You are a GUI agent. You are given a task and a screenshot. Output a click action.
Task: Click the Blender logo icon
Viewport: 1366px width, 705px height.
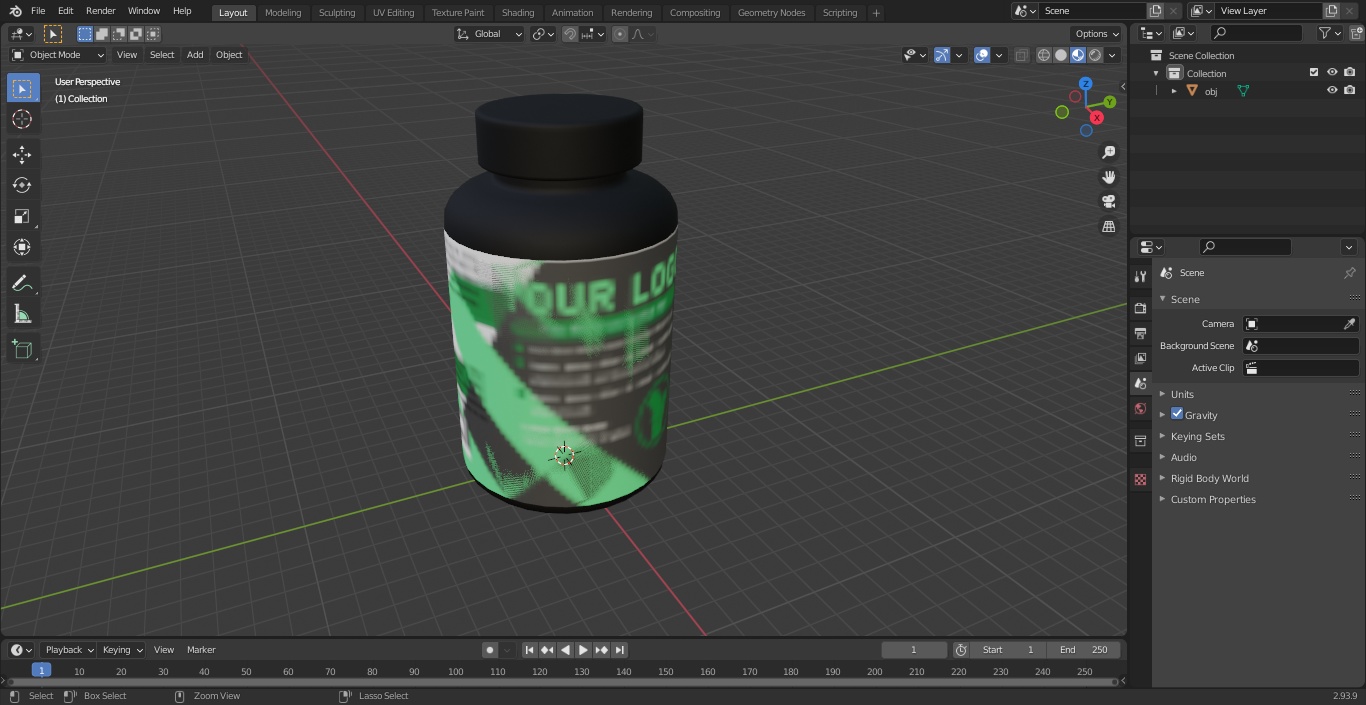(14, 11)
